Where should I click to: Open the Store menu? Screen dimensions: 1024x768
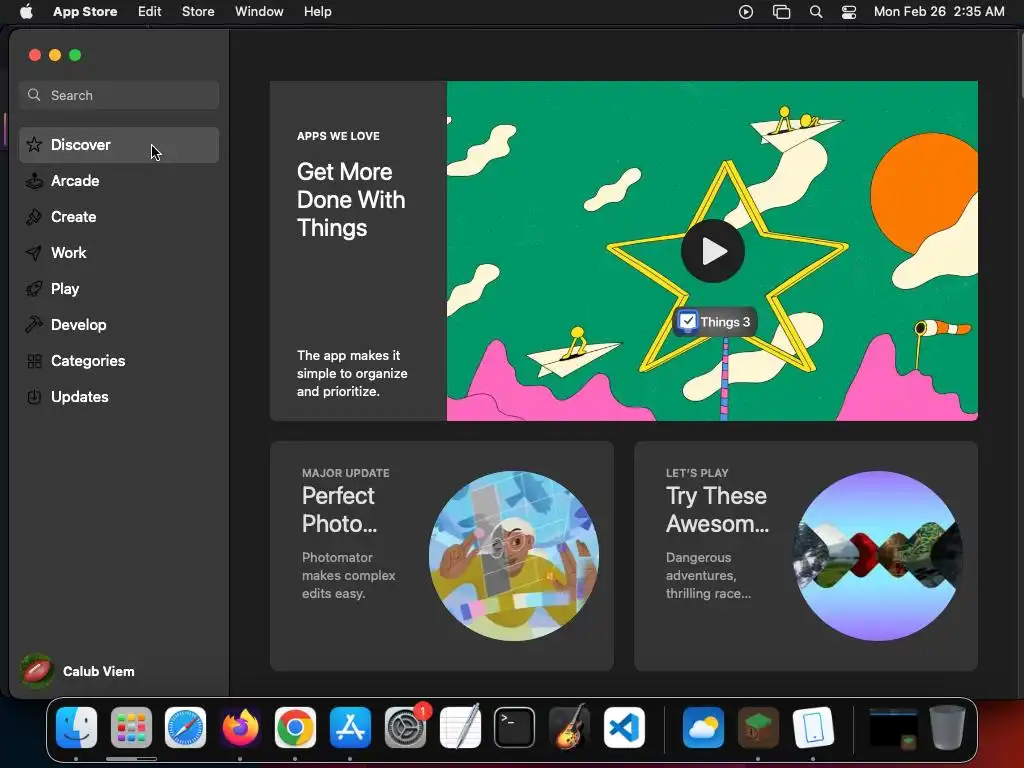point(198,12)
